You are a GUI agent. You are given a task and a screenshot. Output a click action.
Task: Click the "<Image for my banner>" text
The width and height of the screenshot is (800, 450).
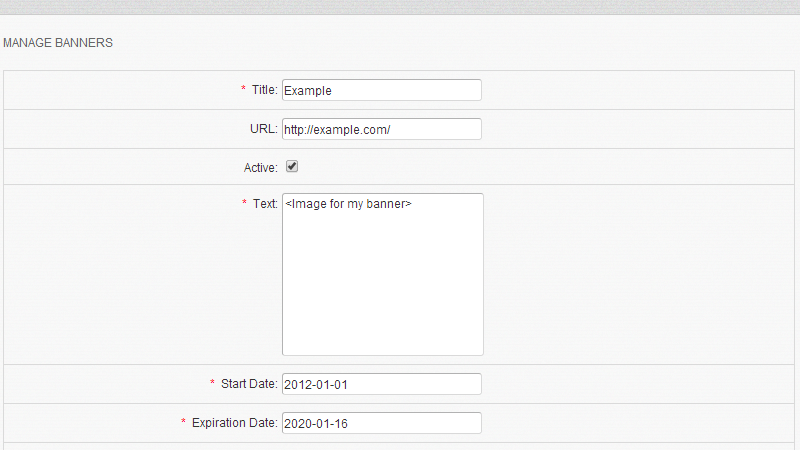(x=348, y=205)
